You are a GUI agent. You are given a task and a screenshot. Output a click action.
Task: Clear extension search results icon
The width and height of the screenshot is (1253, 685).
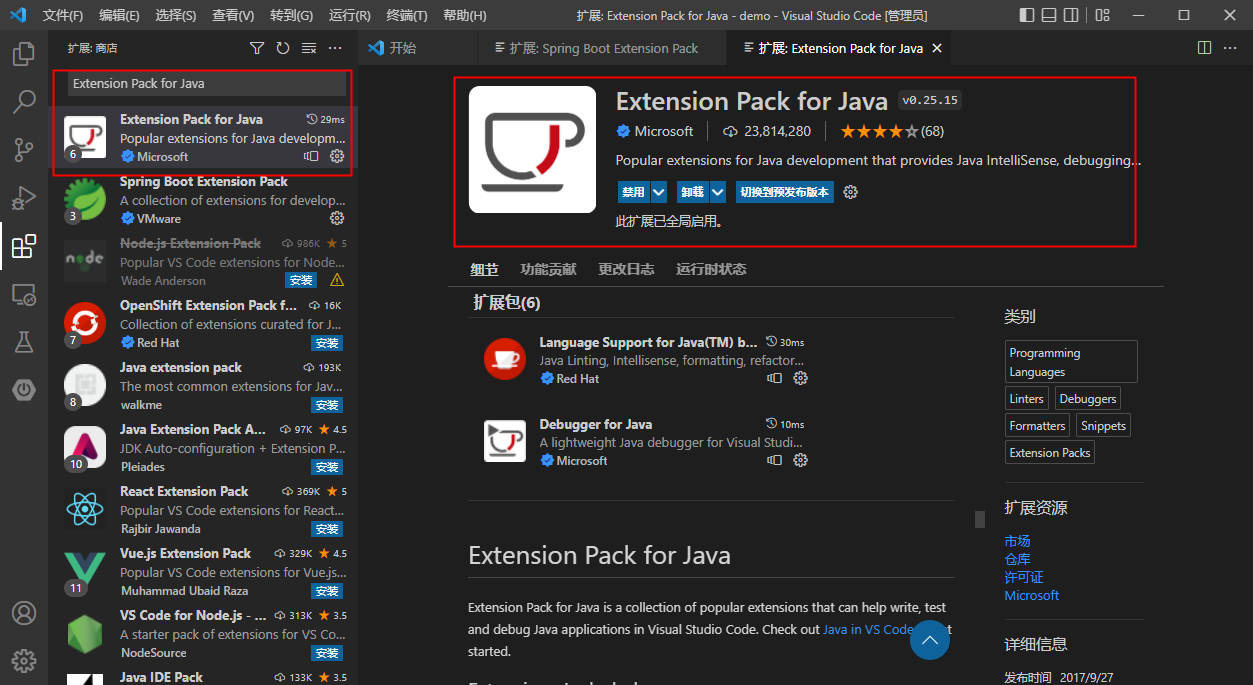(309, 48)
